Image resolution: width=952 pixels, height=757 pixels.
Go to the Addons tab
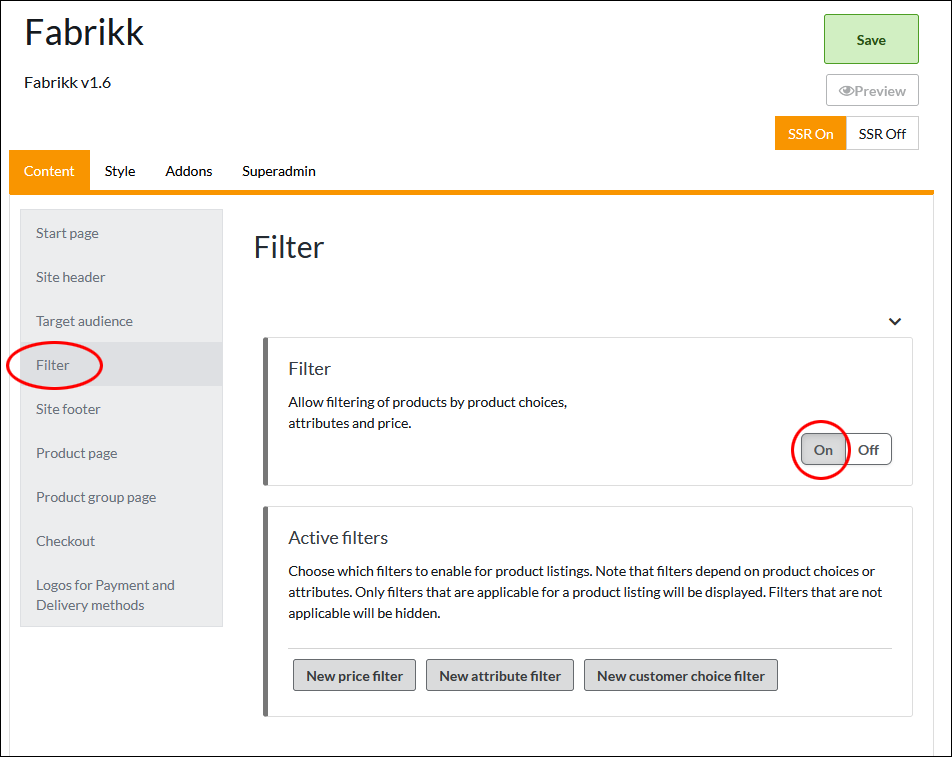[189, 171]
